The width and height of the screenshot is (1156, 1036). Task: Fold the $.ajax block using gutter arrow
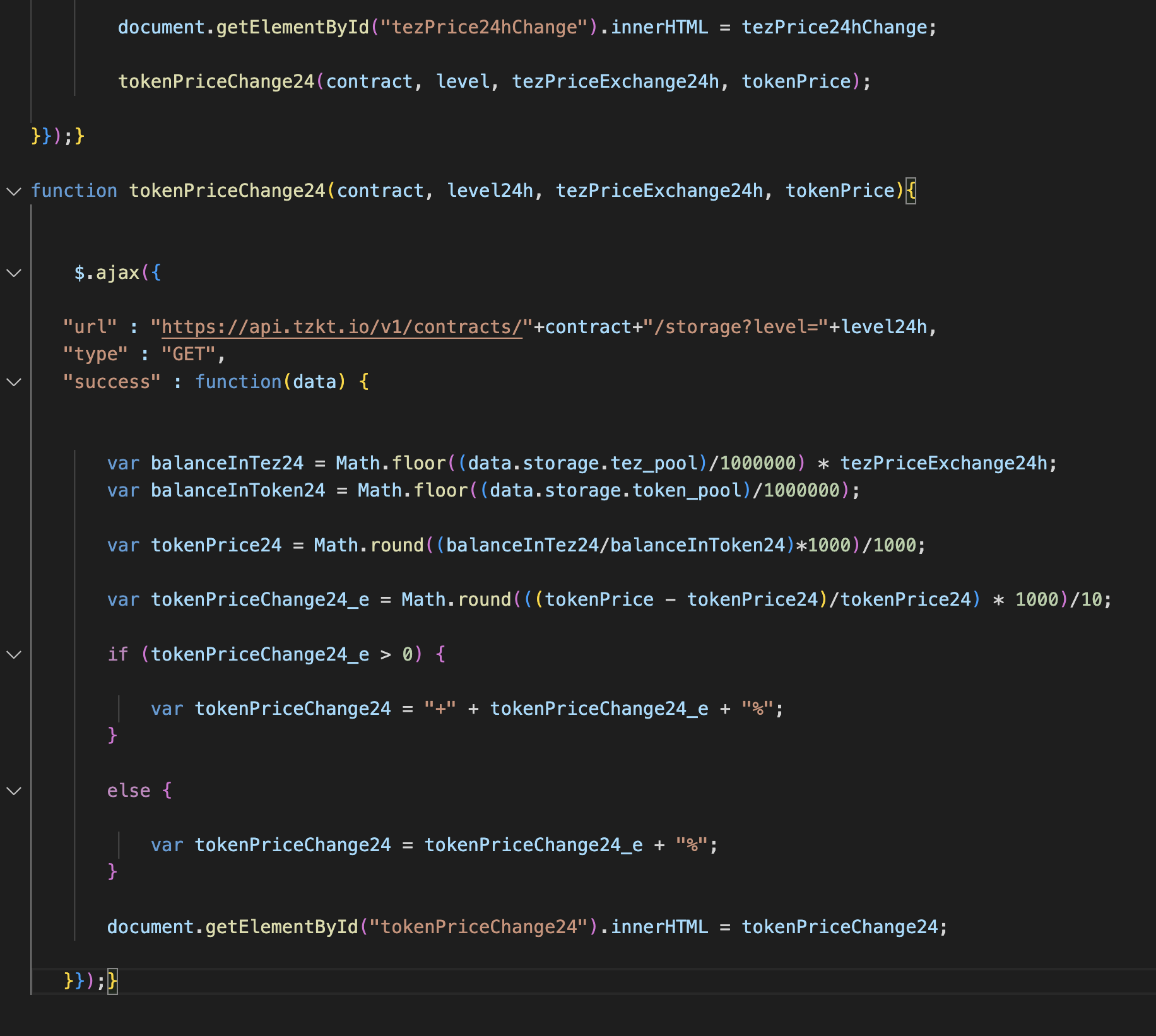[14, 273]
